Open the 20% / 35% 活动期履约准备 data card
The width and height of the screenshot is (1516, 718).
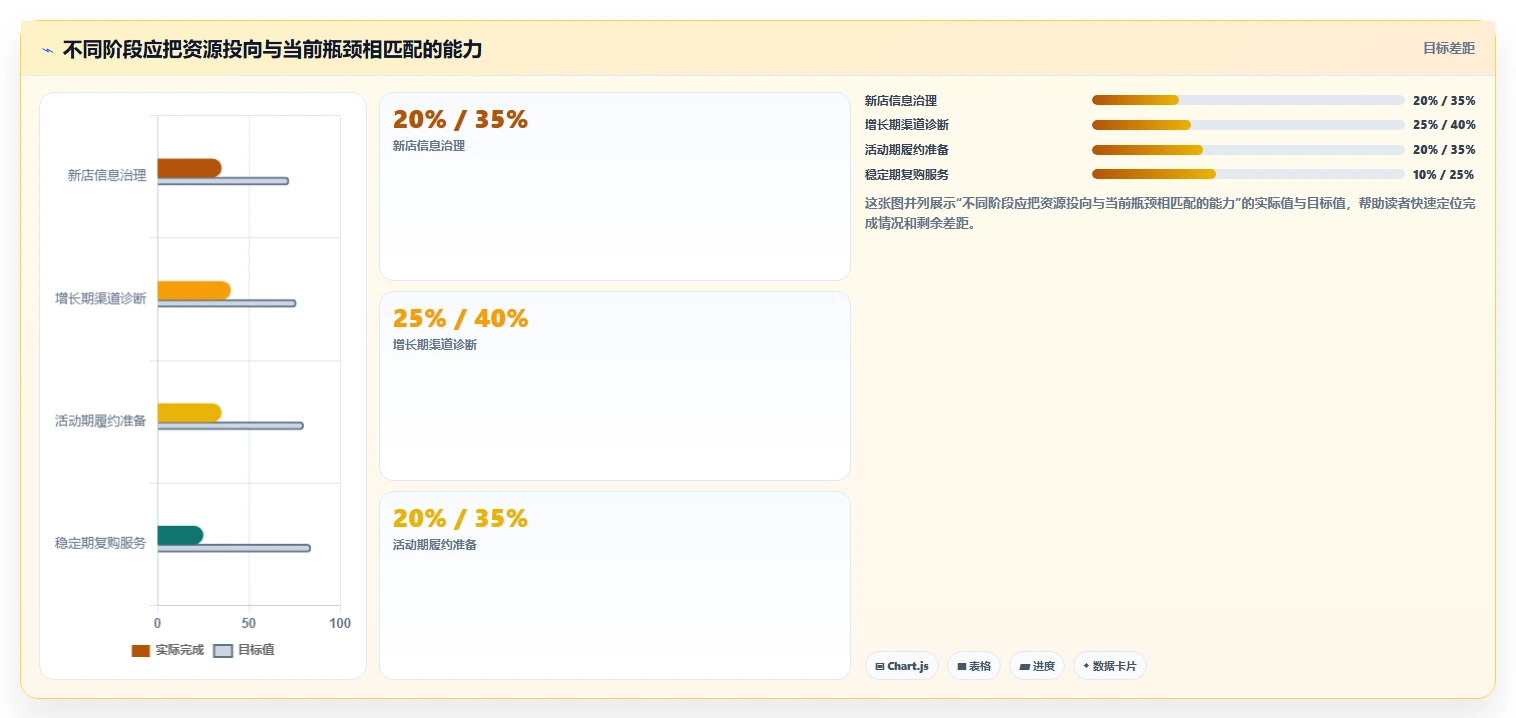click(614, 585)
